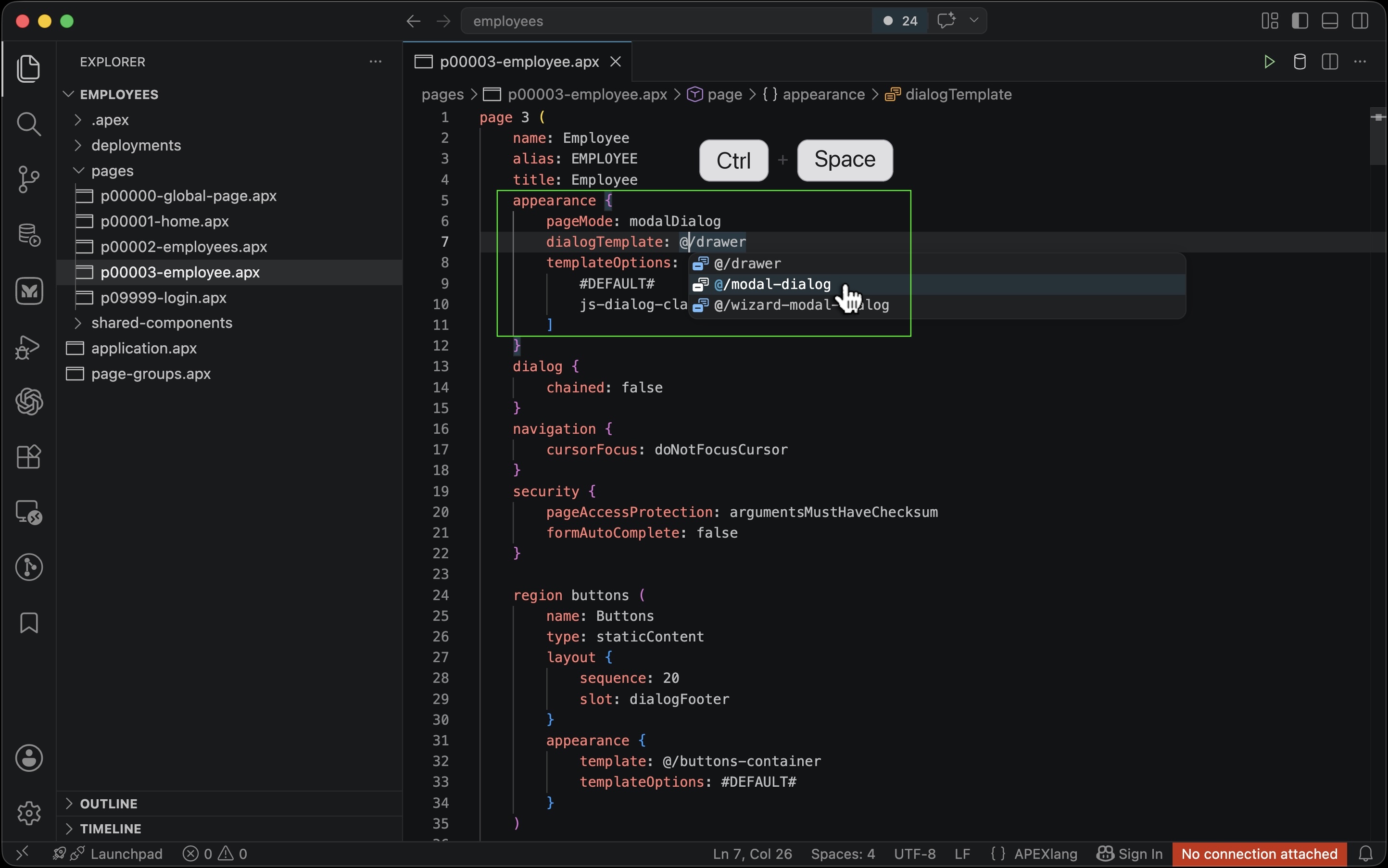The image size is (1388, 868).
Task: Click Ln 7, Col 26 position indicator
Action: point(752,854)
